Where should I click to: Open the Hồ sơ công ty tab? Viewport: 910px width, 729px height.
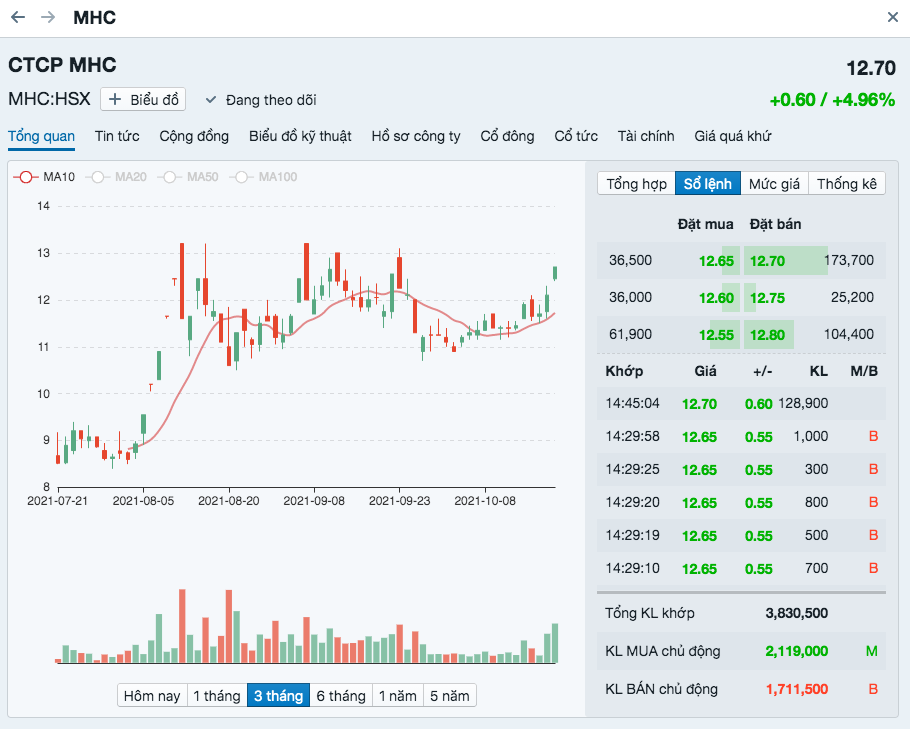tap(416, 136)
